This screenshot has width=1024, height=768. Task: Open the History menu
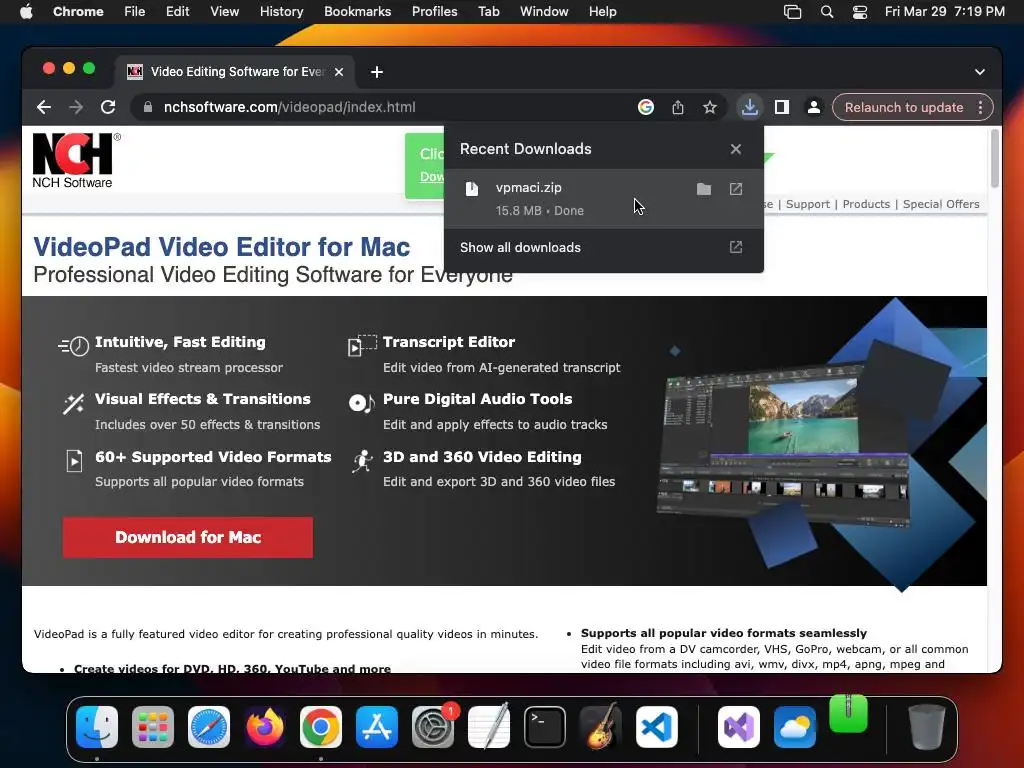click(x=281, y=12)
